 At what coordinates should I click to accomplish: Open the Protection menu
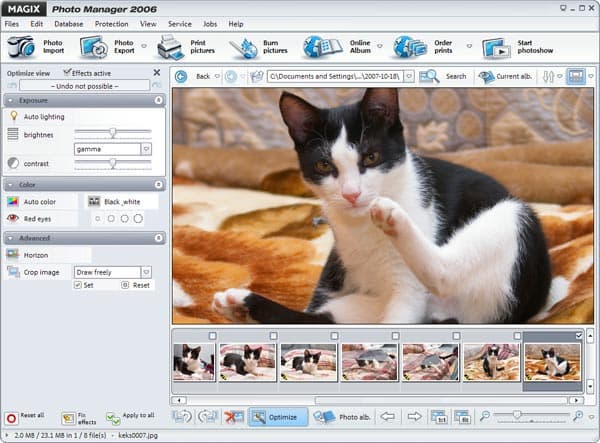(x=111, y=24)
